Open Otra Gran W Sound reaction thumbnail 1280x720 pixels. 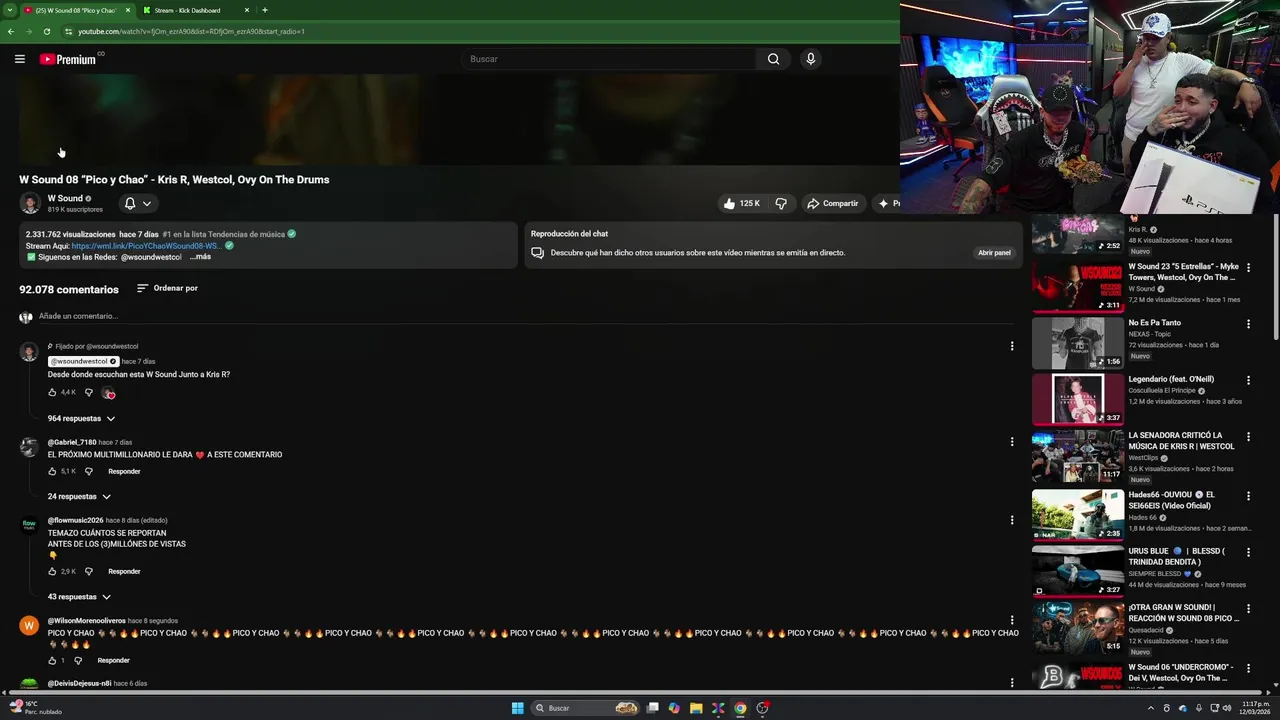[x=1078, y=628]
